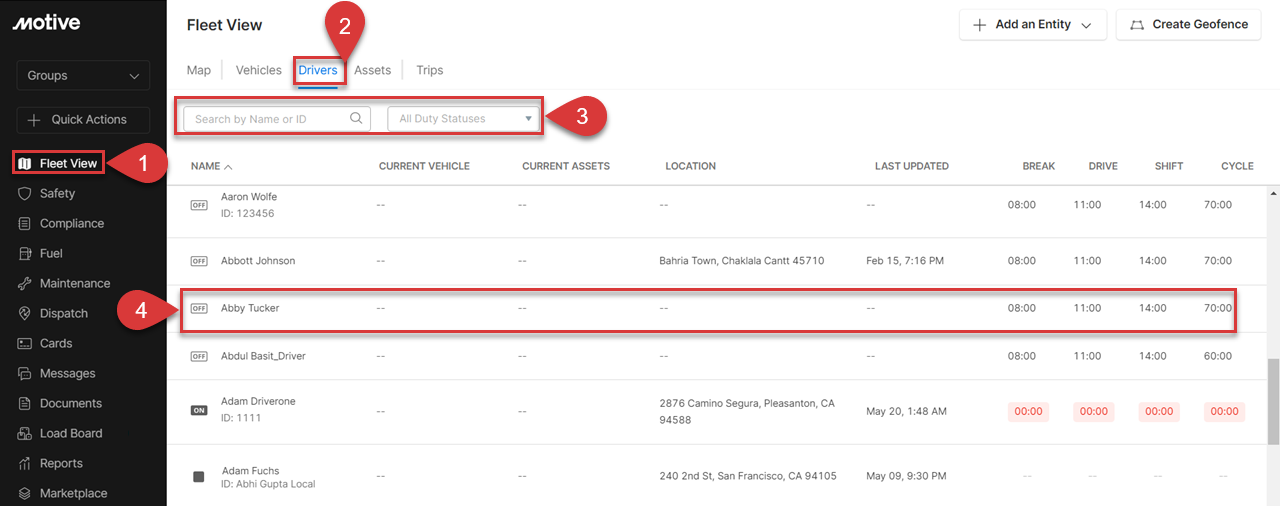1280x506 pixels.
Task: Click the Search by Name or ID field
Action: 268,118
